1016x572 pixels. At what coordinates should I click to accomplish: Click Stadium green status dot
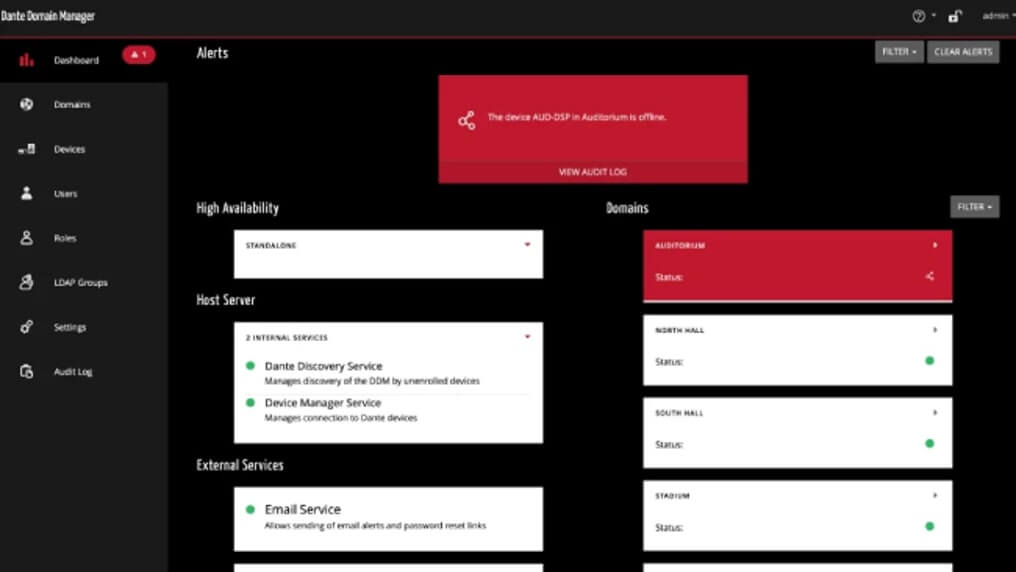[x=930, y=527]
